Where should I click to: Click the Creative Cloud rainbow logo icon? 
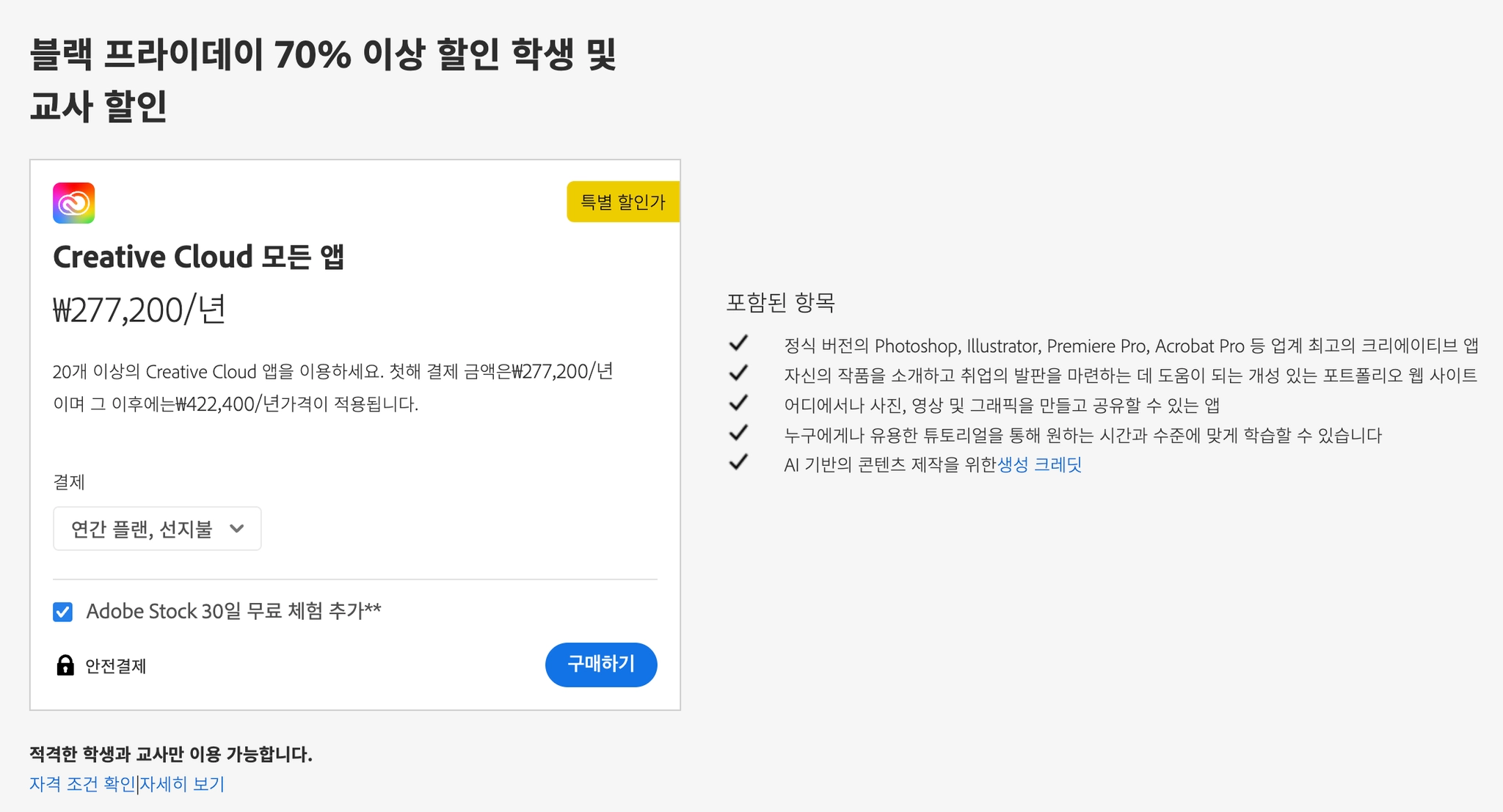point(73,203)
